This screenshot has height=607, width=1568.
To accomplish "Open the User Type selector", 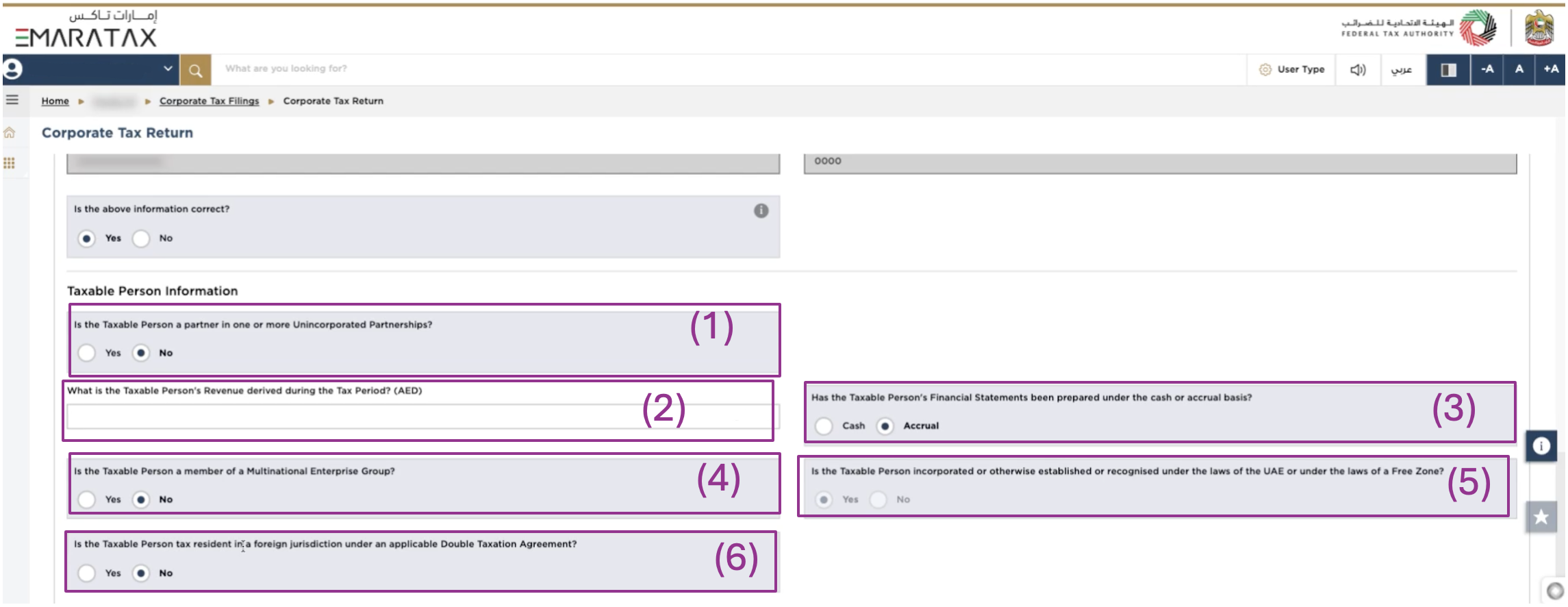I will pos(1291,69).
